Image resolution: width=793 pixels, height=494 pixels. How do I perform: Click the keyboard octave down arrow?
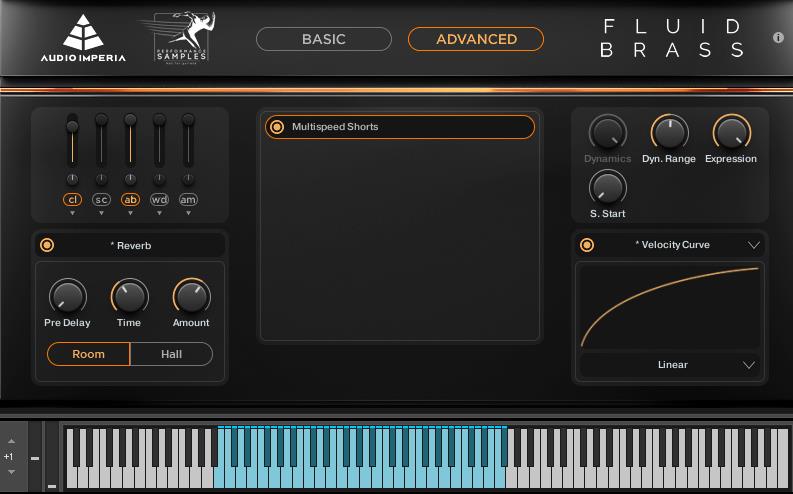pyautogui.click(x=11, y=472)
